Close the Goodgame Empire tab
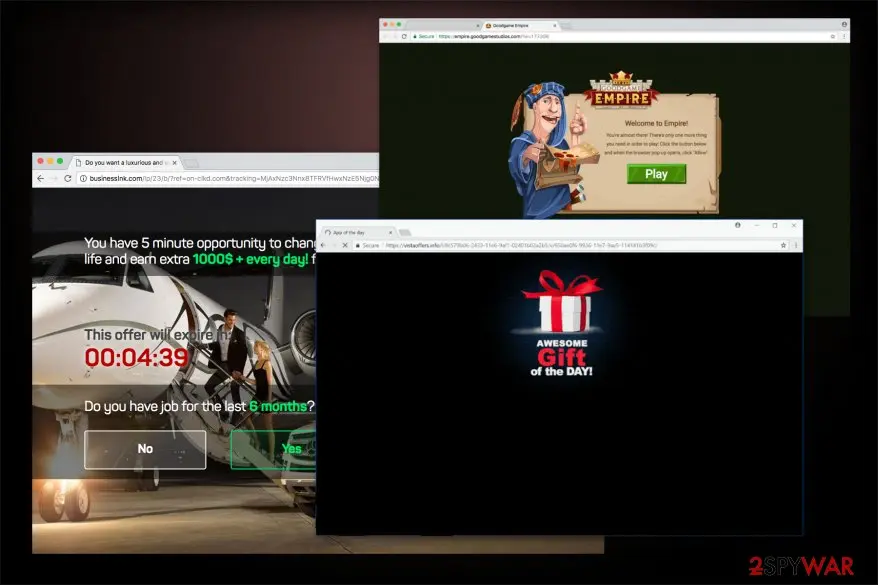Viewport: 878px width, 586px height. click(x=555, y=26)
